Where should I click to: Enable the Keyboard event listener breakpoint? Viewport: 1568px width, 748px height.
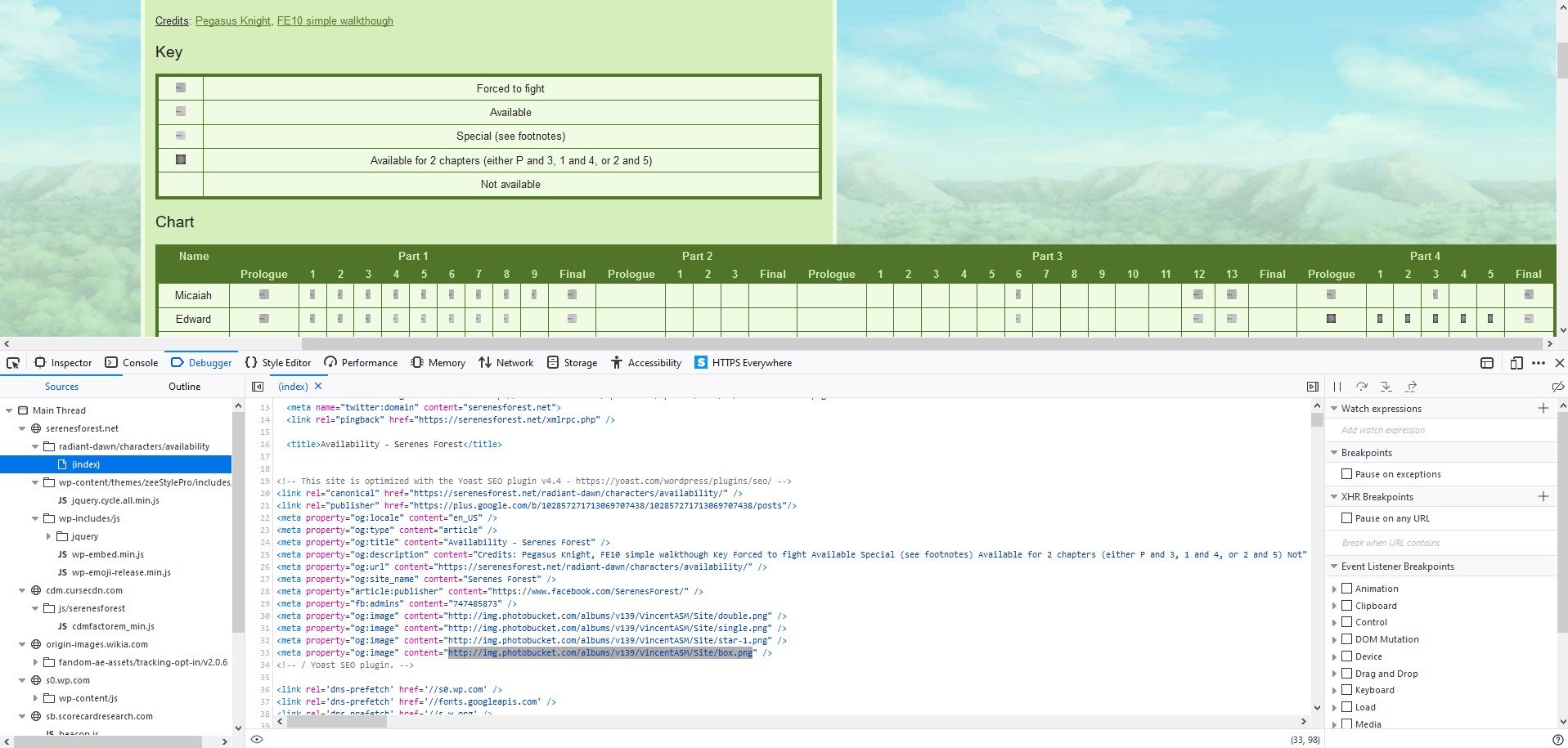(1347, 689)
